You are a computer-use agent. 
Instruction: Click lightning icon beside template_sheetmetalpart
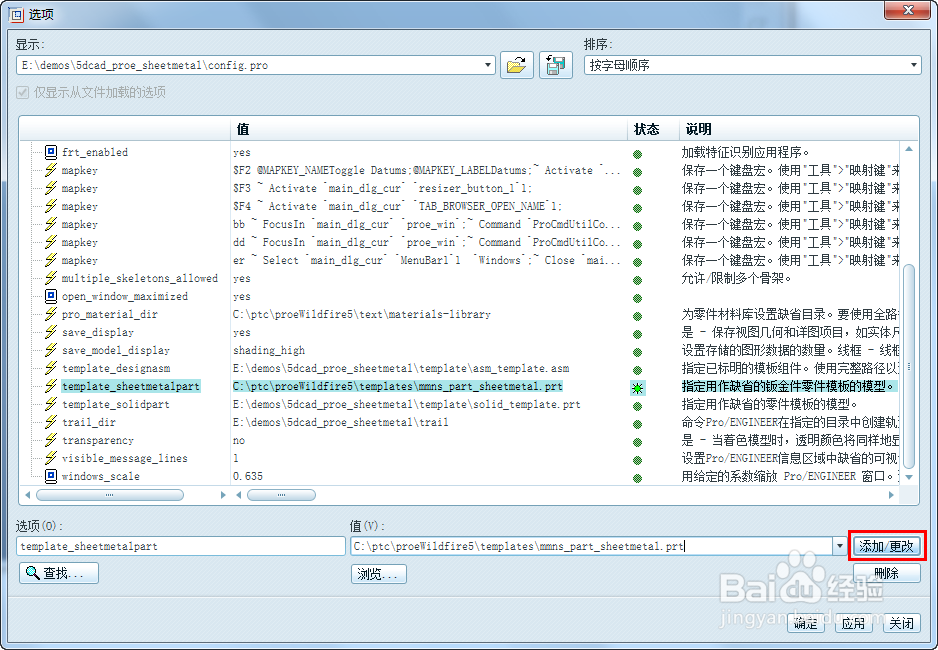click(51, 386)
